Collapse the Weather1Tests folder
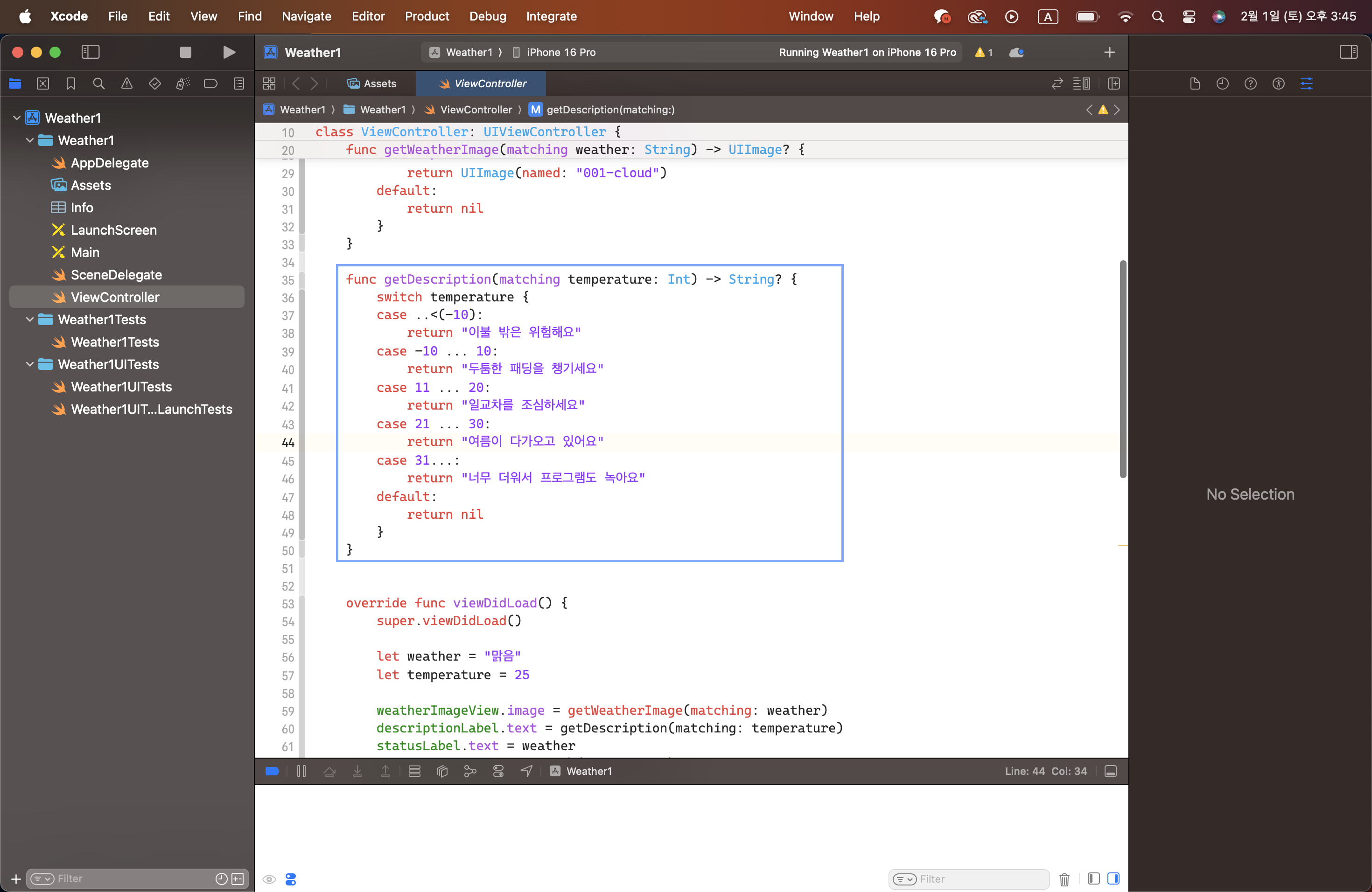Viewport: 1372px width, 892px height. tap(30, 319)
